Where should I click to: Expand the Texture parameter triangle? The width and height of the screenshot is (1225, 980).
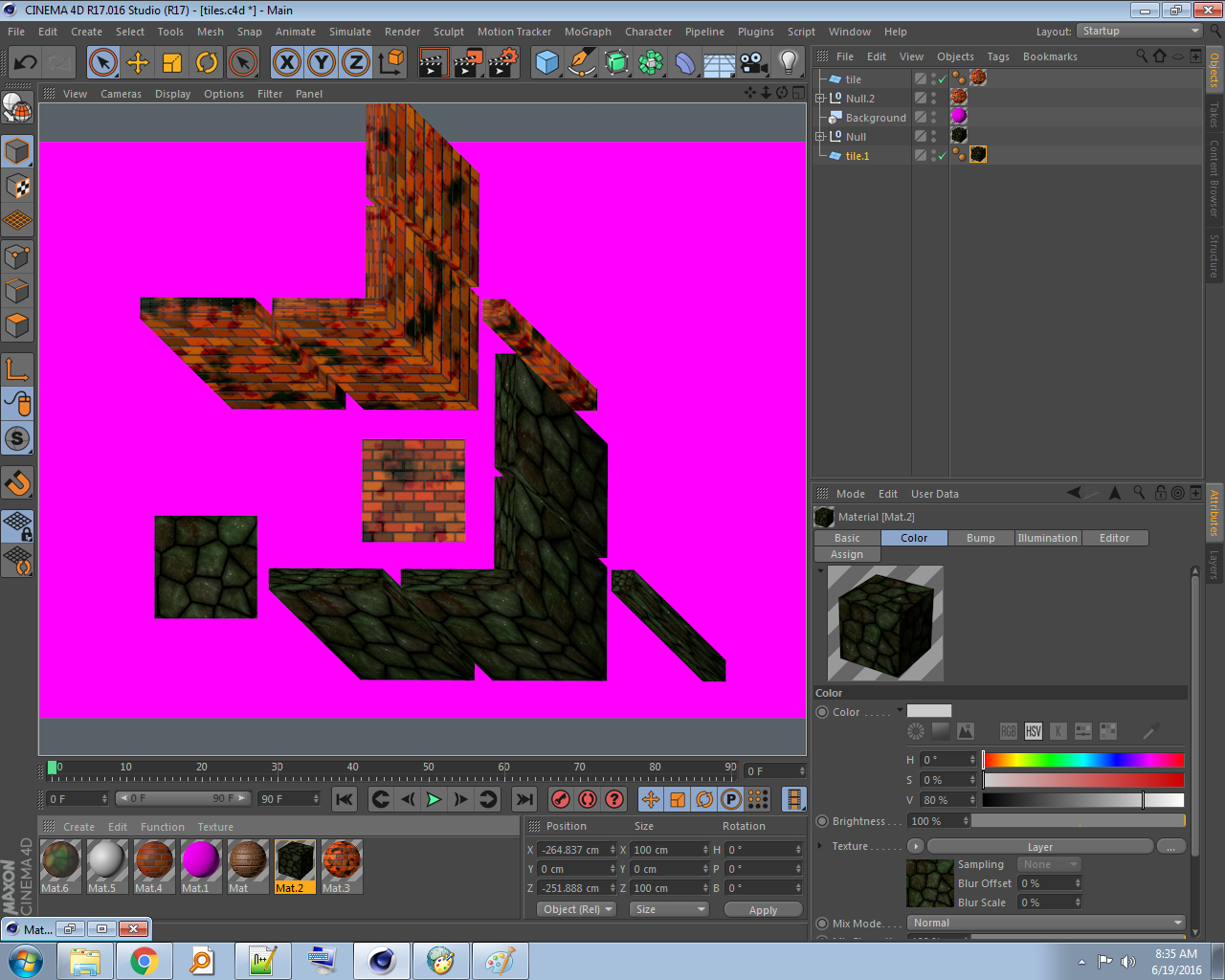pos(820,846)
